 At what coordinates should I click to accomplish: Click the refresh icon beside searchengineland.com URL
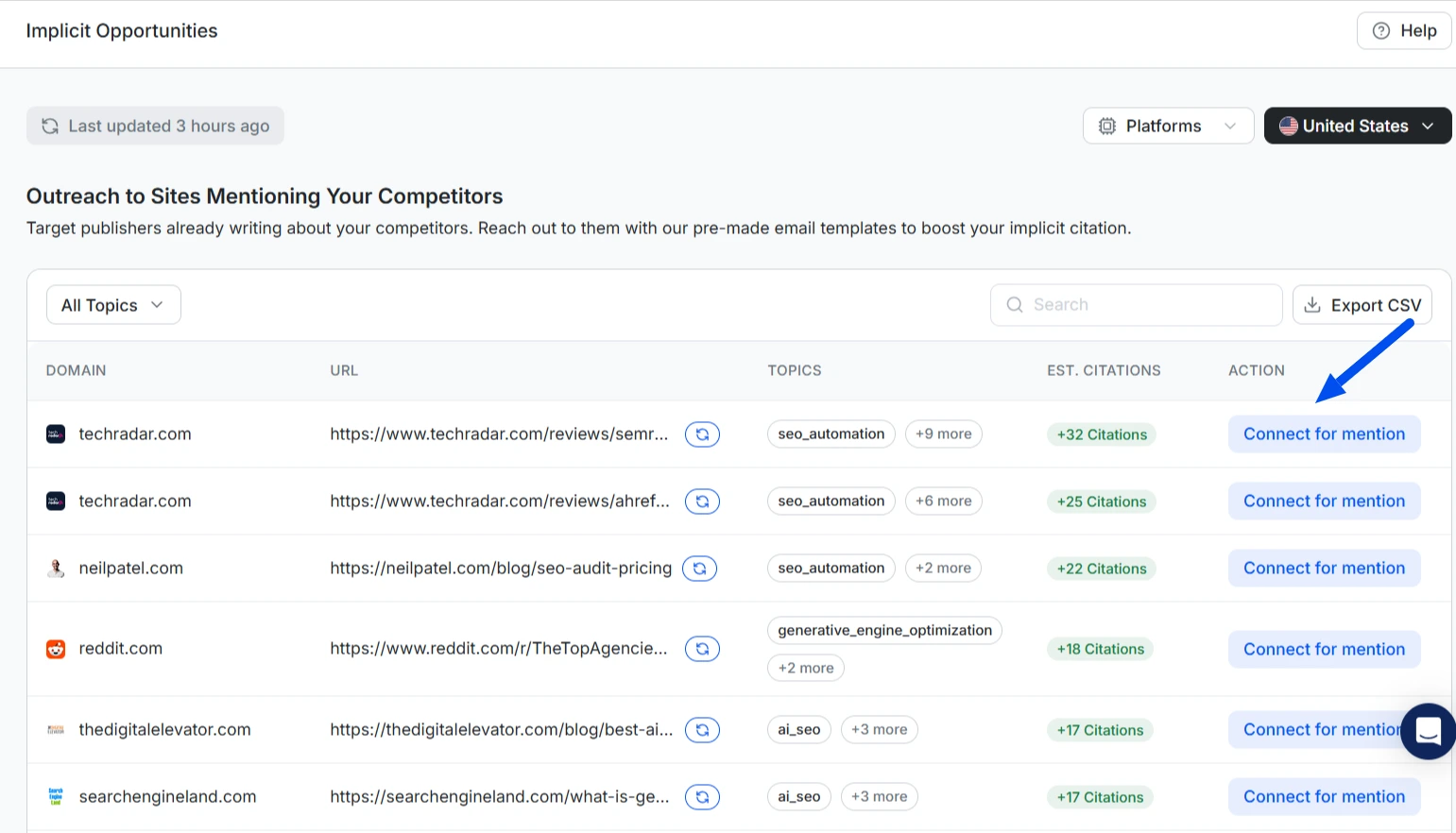point(702,797)
